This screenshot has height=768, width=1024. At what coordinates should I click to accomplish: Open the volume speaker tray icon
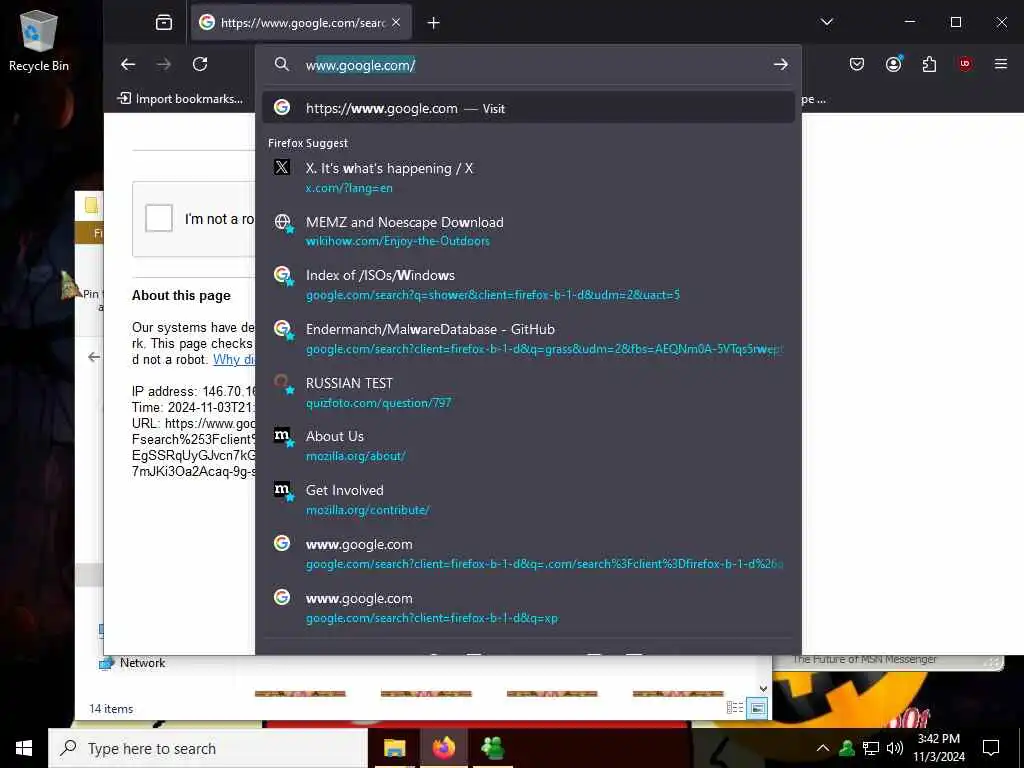[895, 748]
